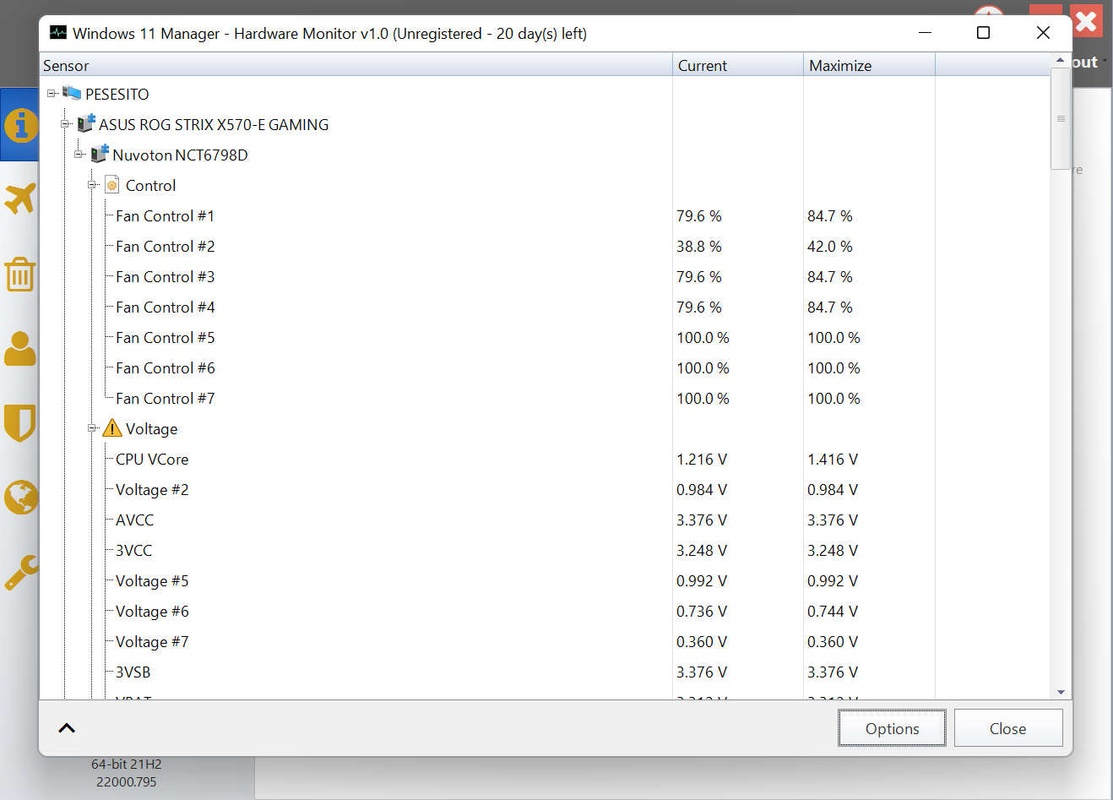Collapse the Voltage group

click(92, 428)
